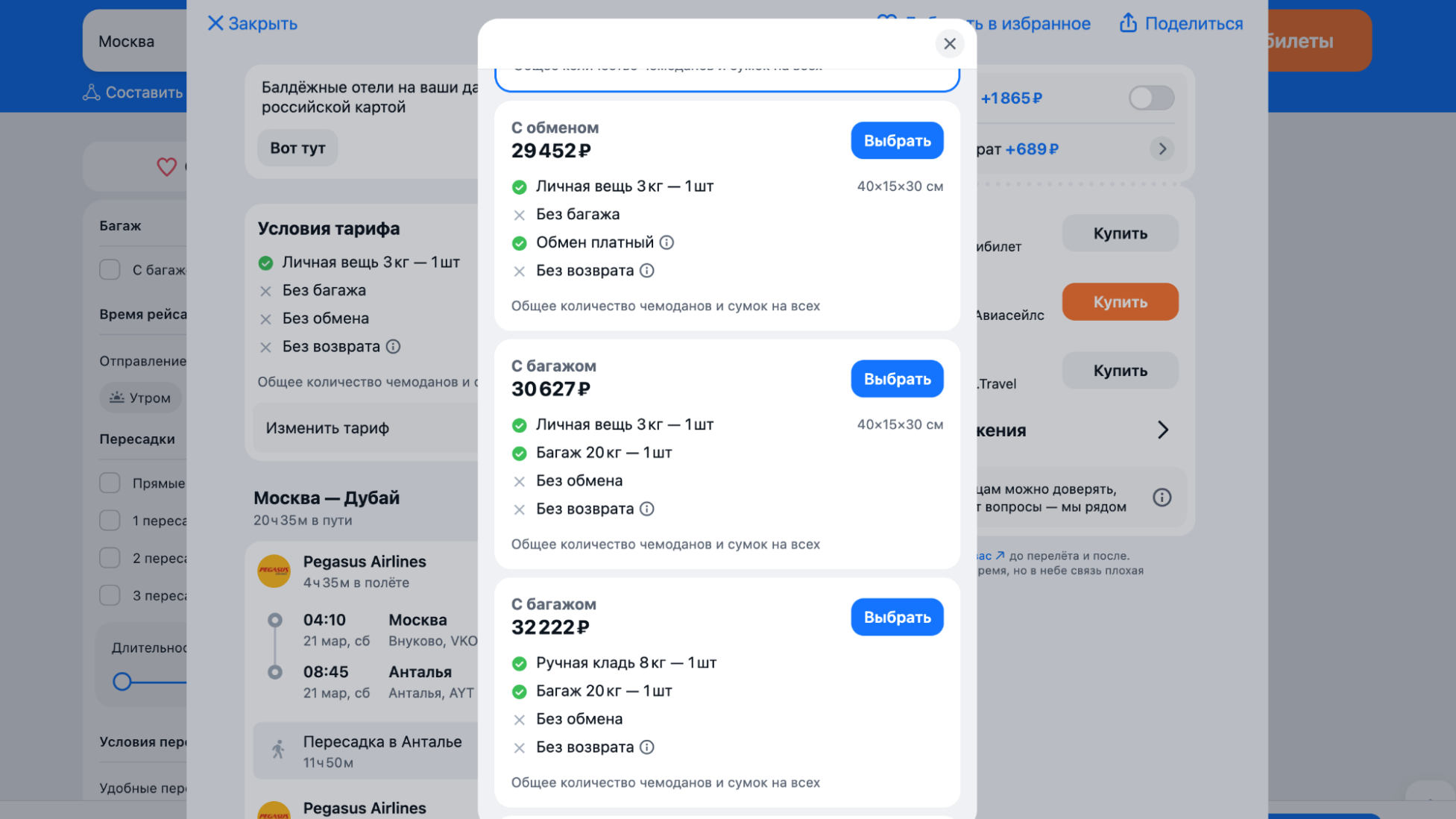Click info icon beside Без возврата in 32 222₽ tariff
The height and width of the screenshot is (819, 1456).
647,747
